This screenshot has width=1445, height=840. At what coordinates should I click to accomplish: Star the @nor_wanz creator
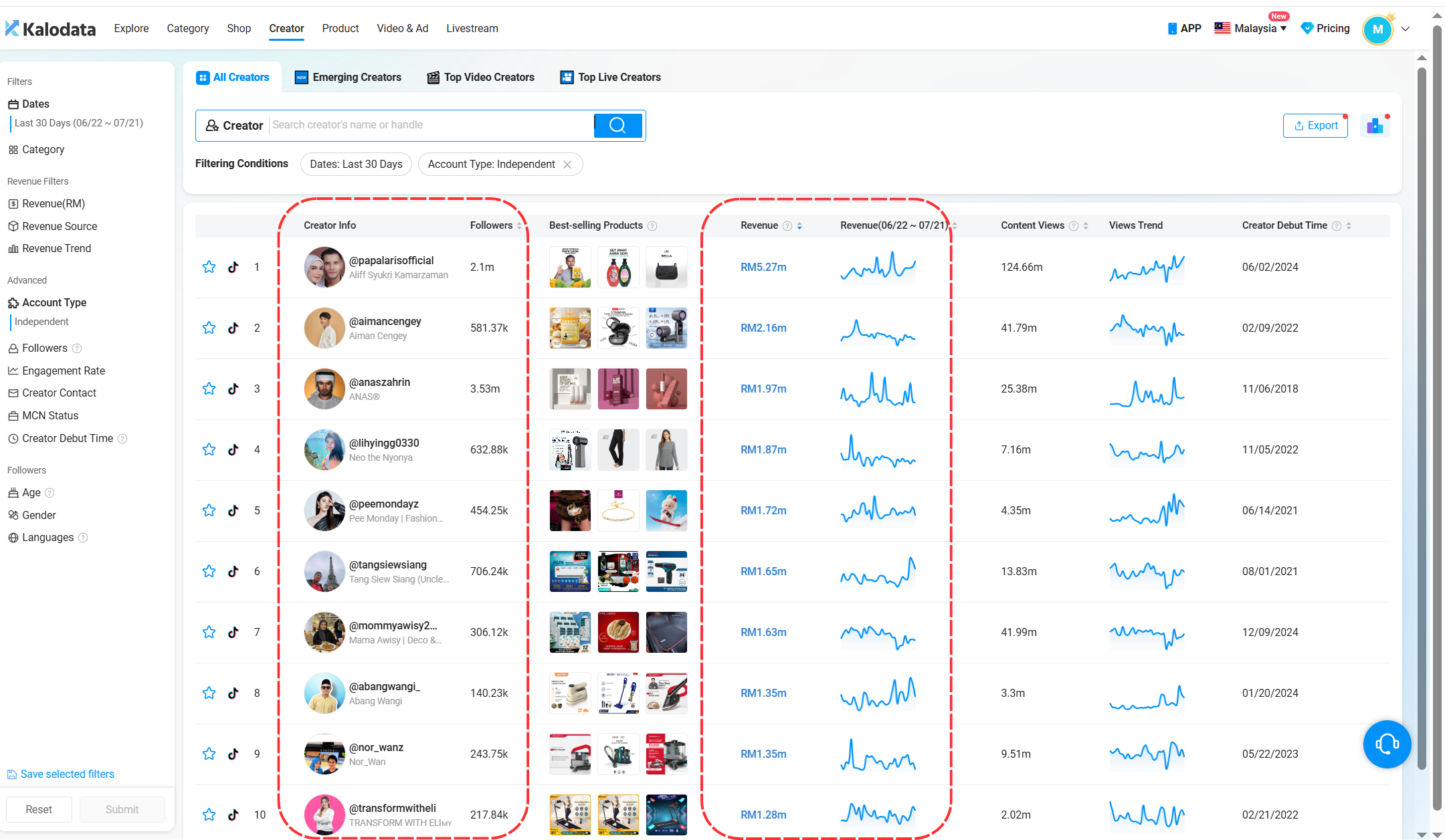click(209, 754)
